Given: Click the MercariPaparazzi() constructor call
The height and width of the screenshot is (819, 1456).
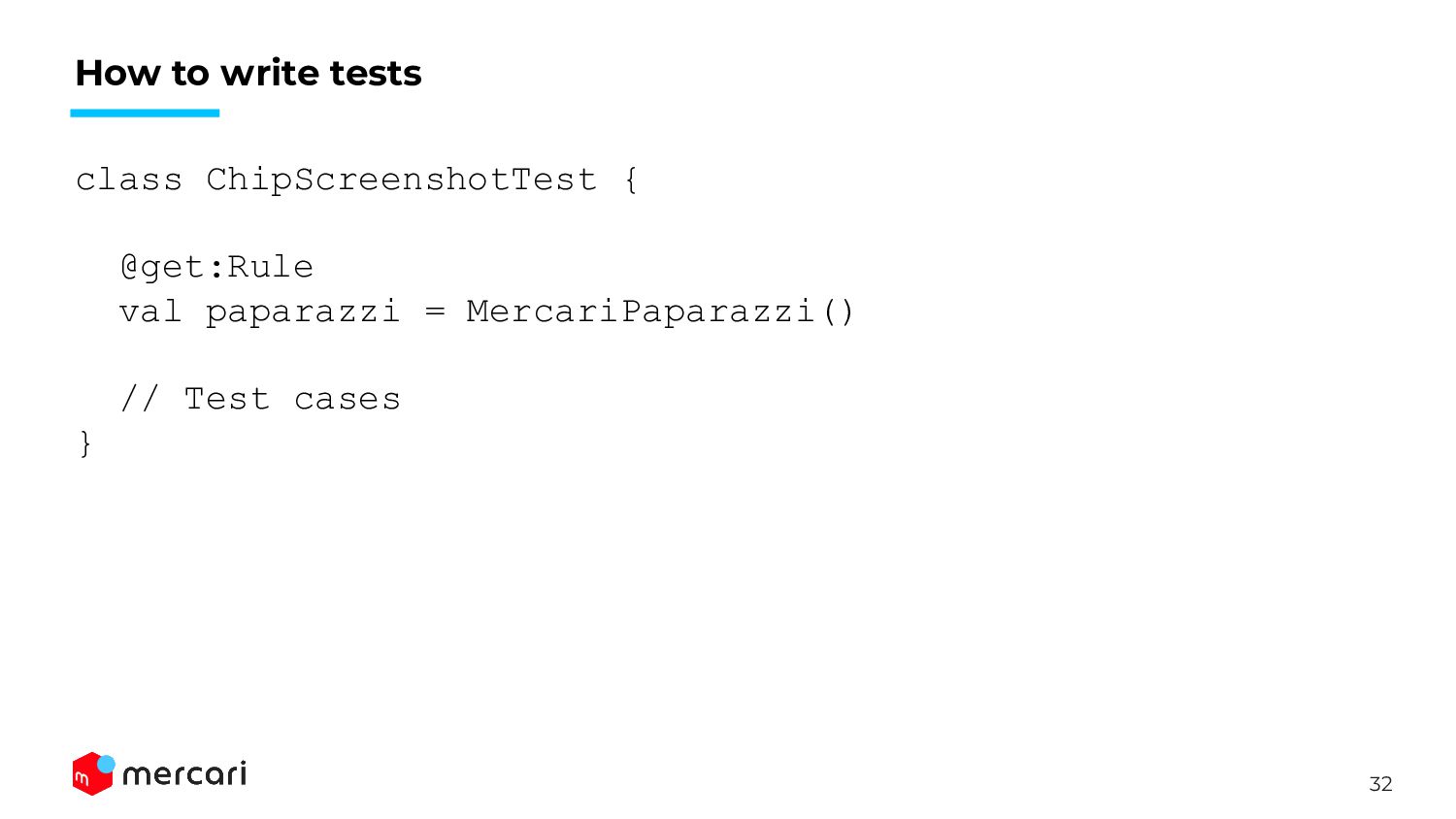Looking at the screenshot, I should tap(660, 311).
